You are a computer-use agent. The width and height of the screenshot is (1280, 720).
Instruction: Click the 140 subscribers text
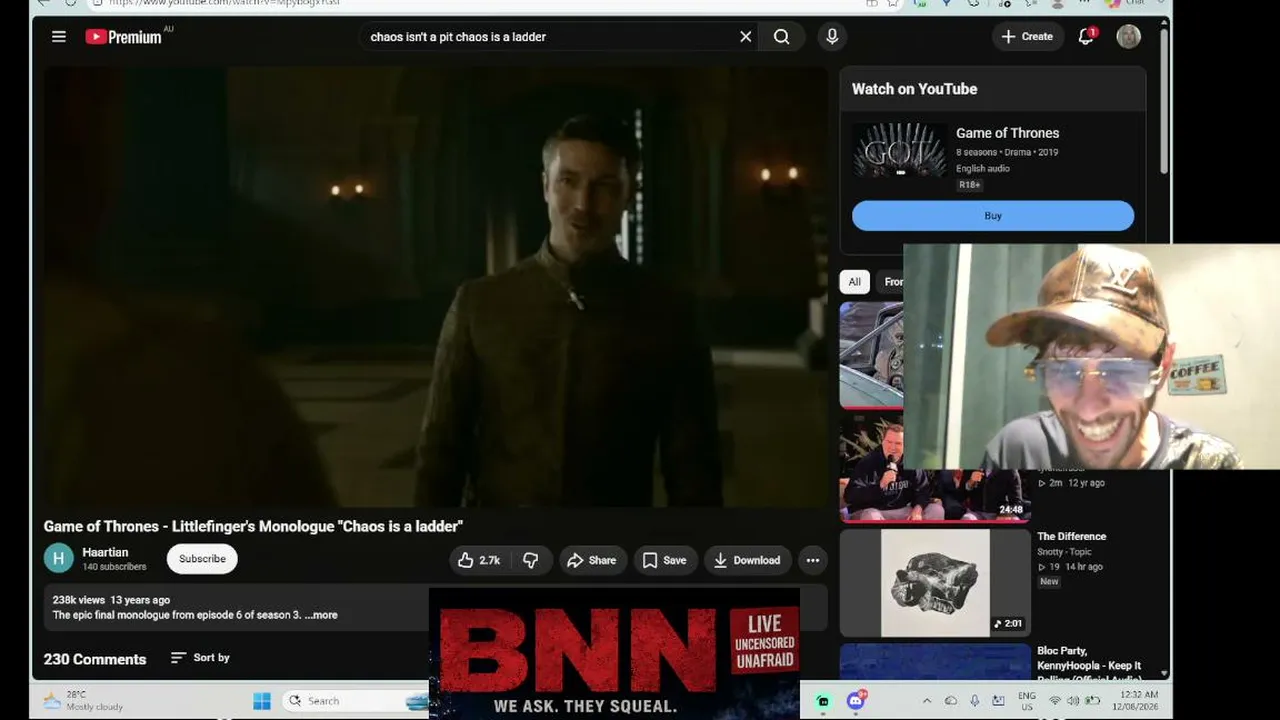click(114, 567)
